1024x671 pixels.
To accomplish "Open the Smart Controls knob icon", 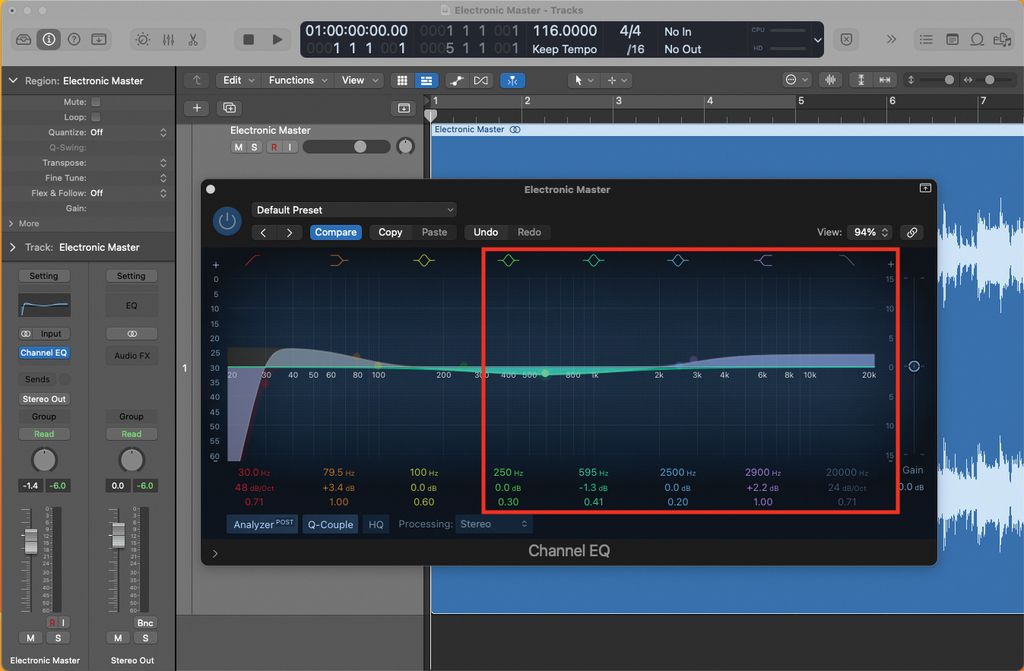I will 143,39.
